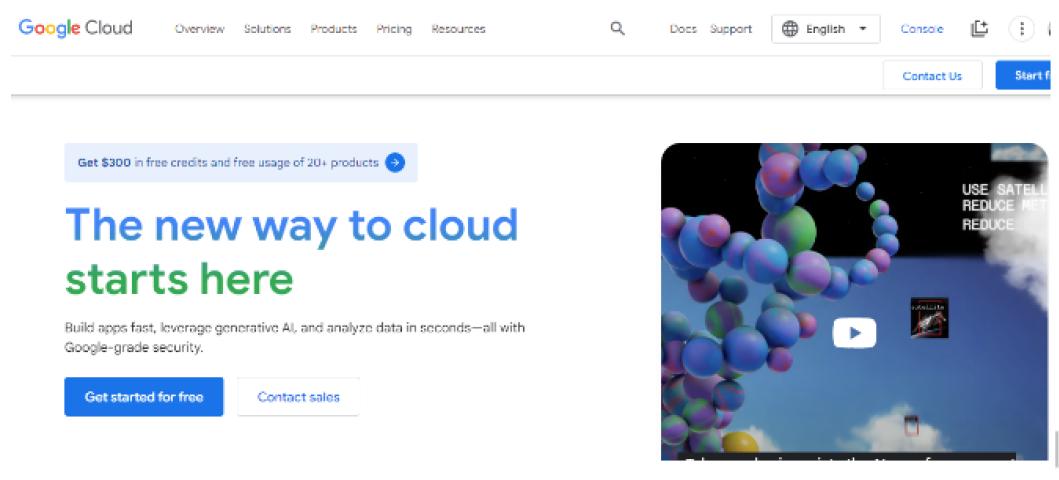Open the Resources menu
The image size is (1059, 480).
coord(458,29)
